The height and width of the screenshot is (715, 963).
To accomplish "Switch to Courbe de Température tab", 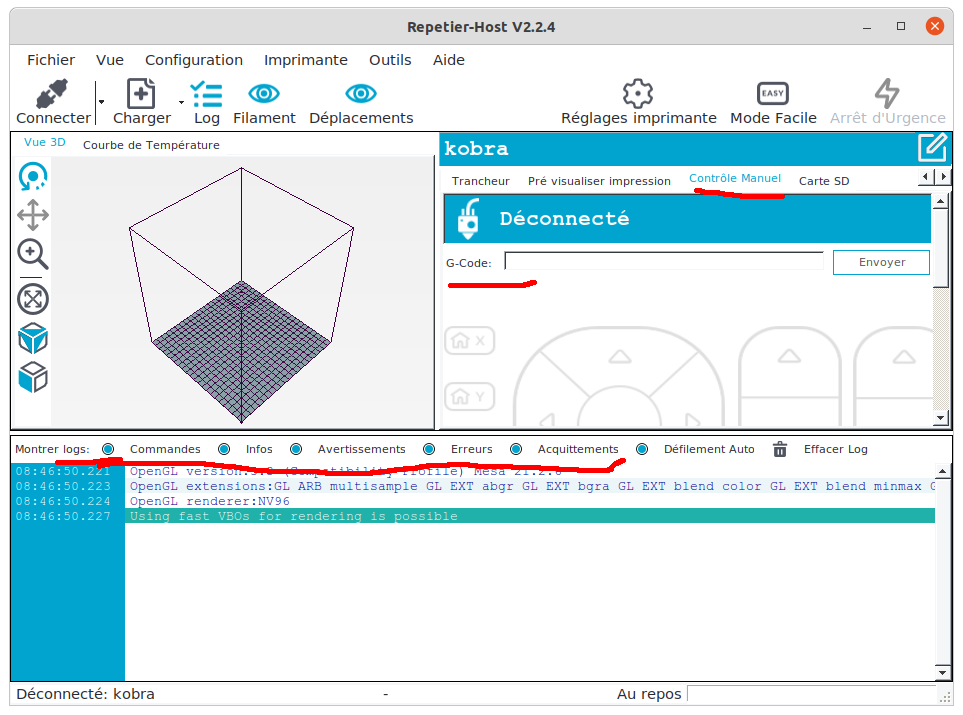I will tap(151, 145).
